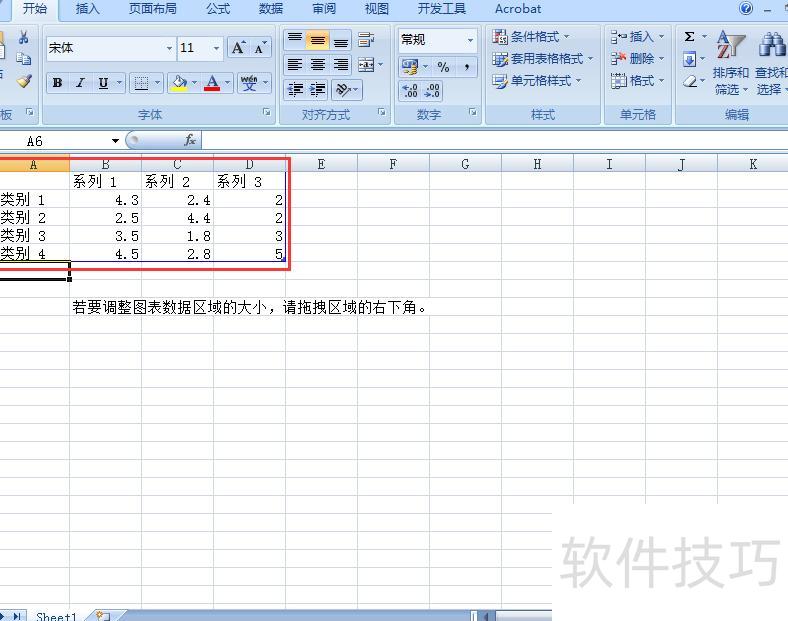Switch to 插入 Insert tab

87,9
